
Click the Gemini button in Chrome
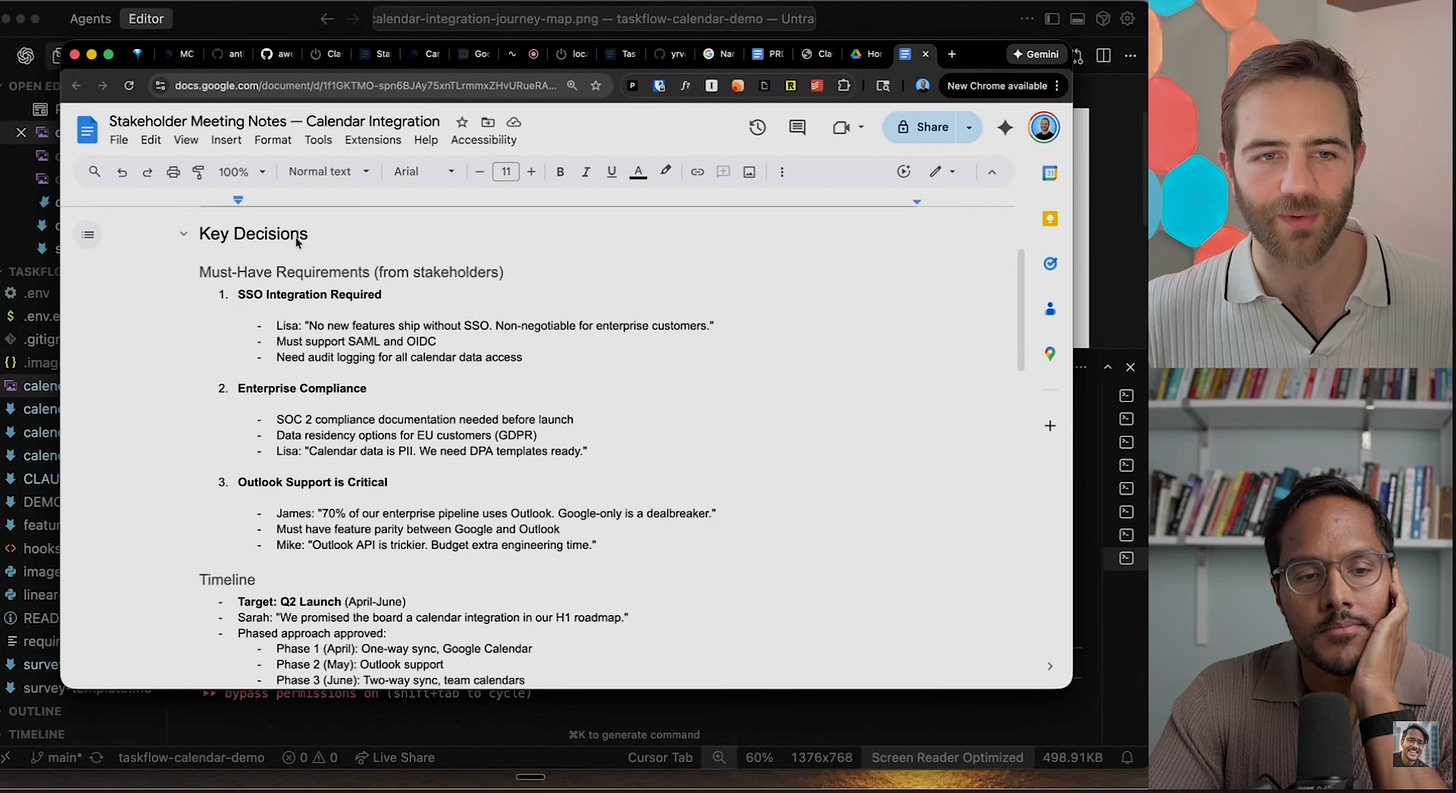[1036, 54]
